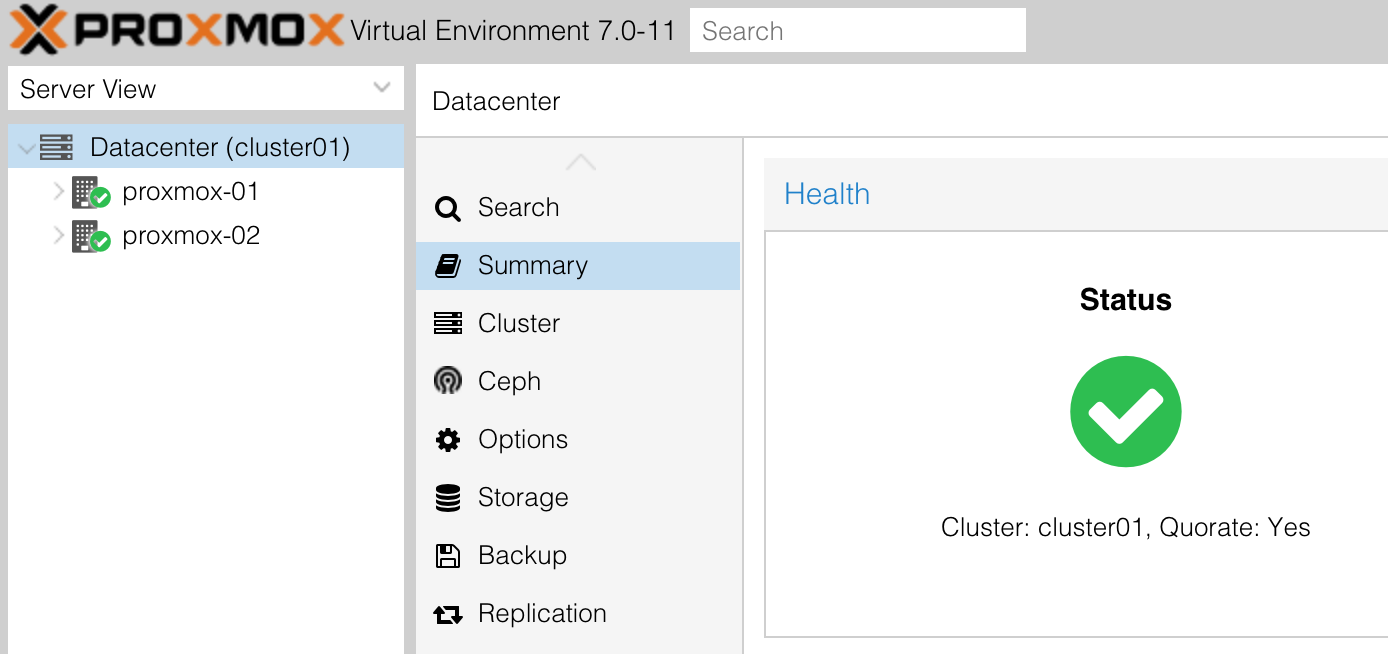1388x654 pixels.
Task: Expand the proxmox-02 node tree
Action: coord(58,236)
